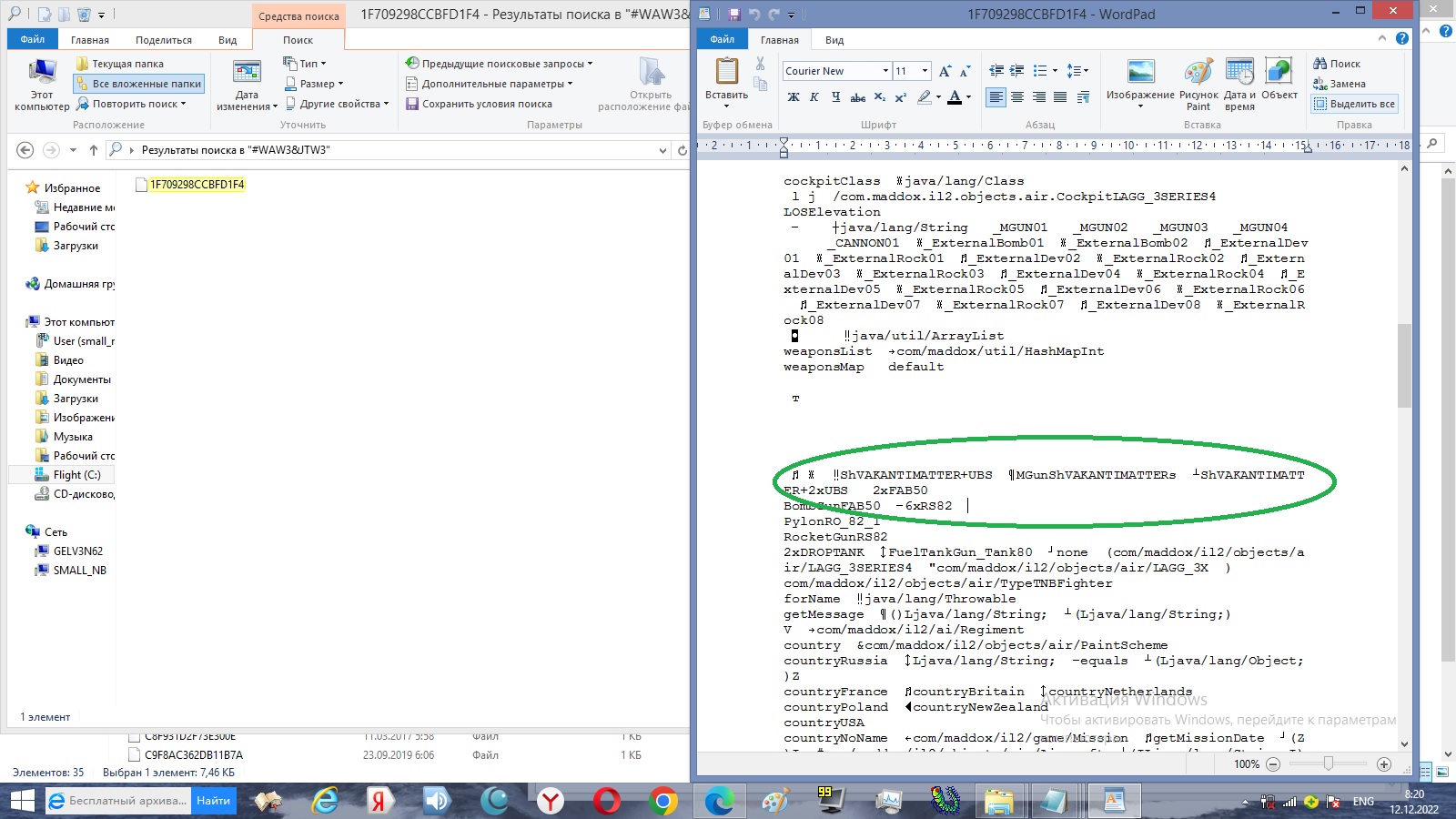Open the Размер filter dropdown
The image size is (1456, 819).
tap(314, 84)
